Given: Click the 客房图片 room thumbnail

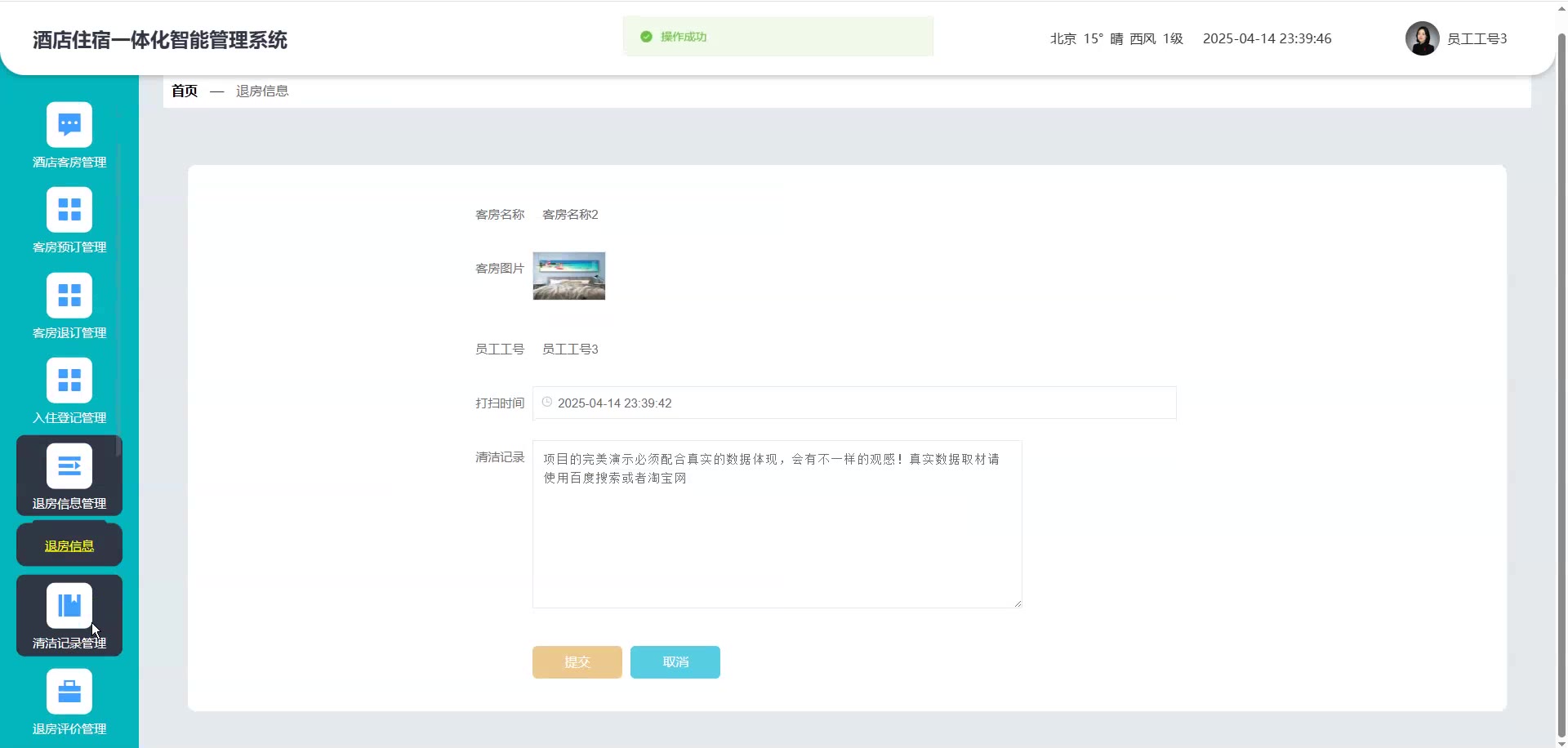Looking at the screenshot, I should pos(569,276).
